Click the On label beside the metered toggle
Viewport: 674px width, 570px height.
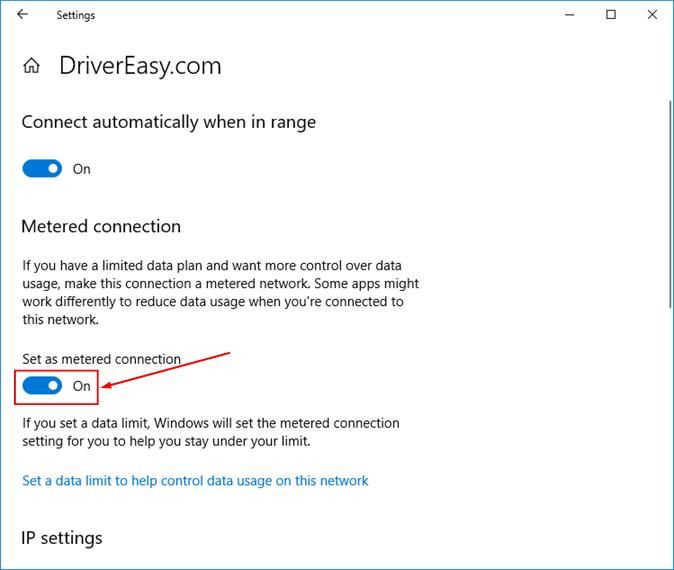coord(82,386)
